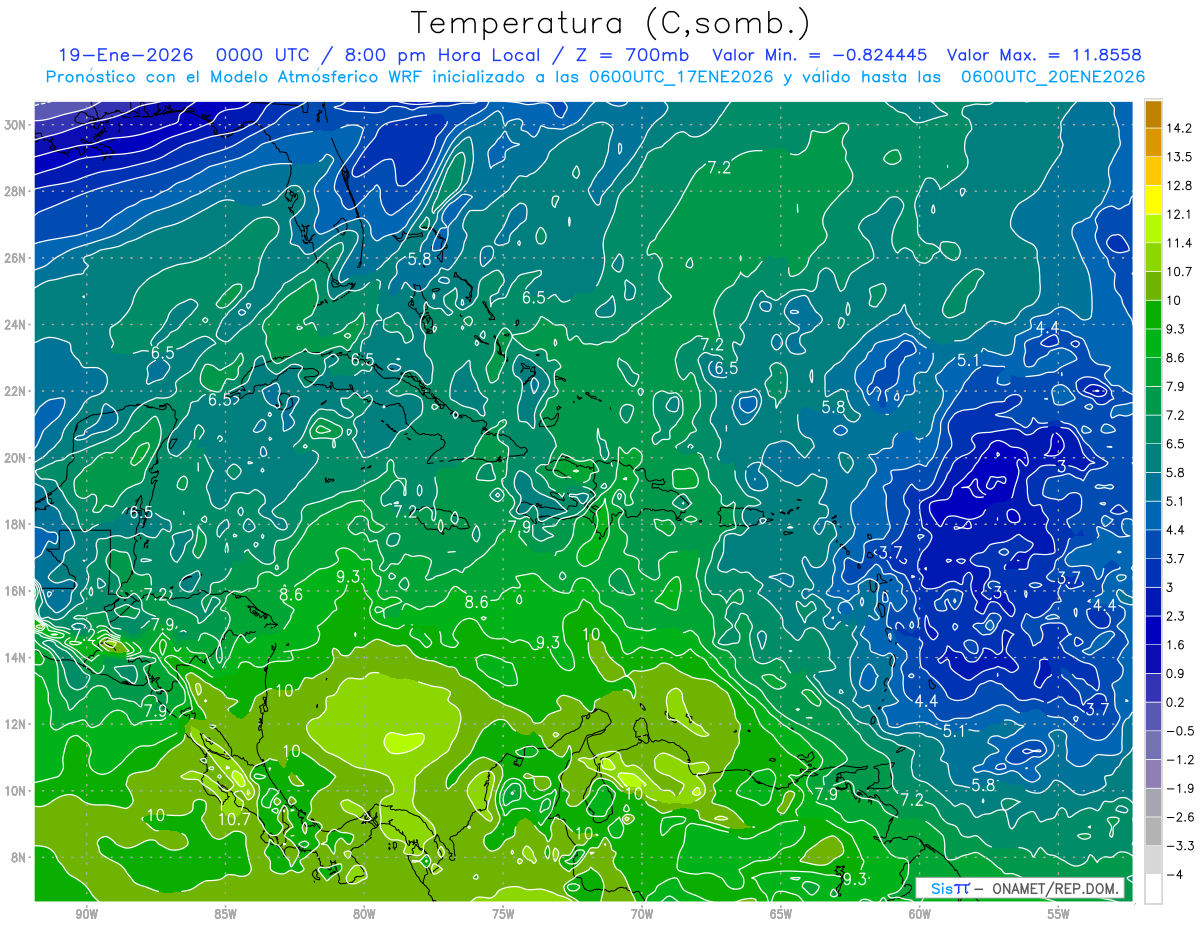Click the "-2.6" color bar label

[1179, 817]
